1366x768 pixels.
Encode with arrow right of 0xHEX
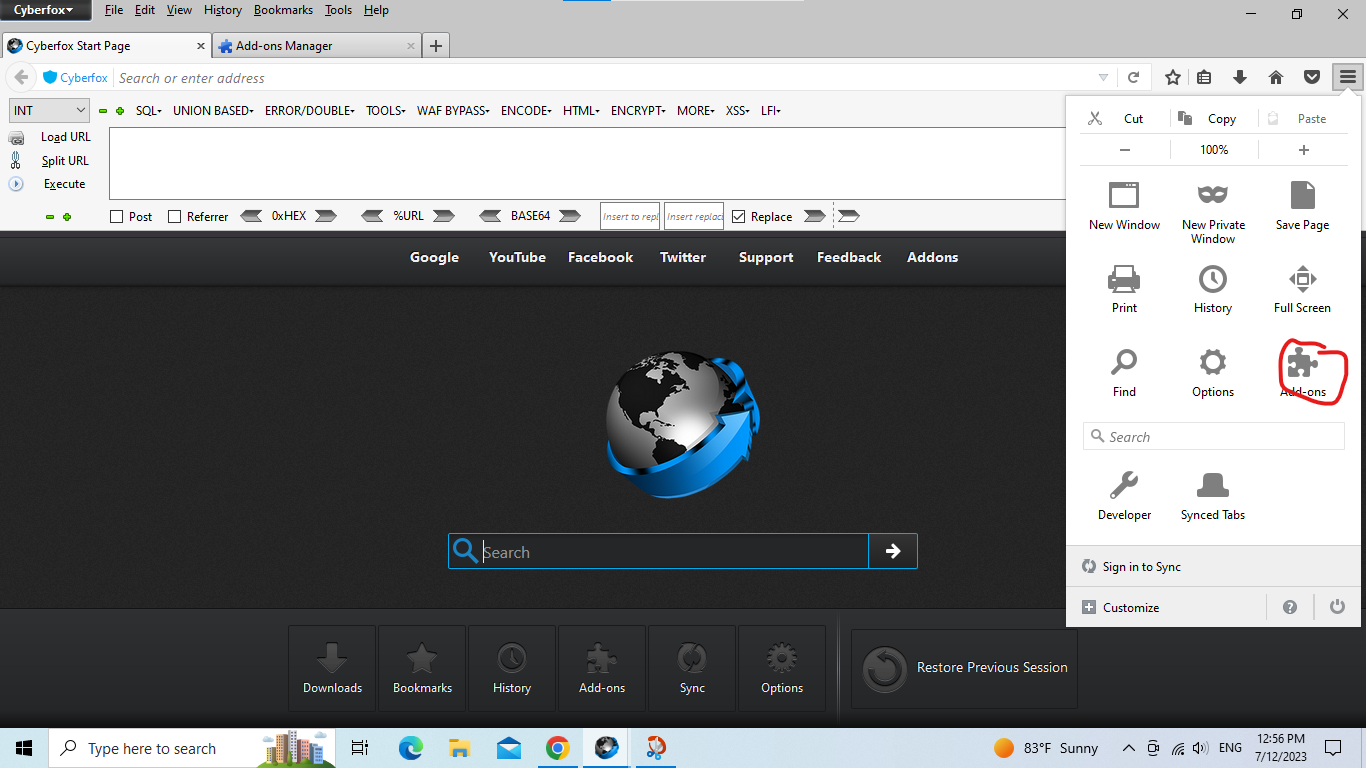click(x=325, y=216)
